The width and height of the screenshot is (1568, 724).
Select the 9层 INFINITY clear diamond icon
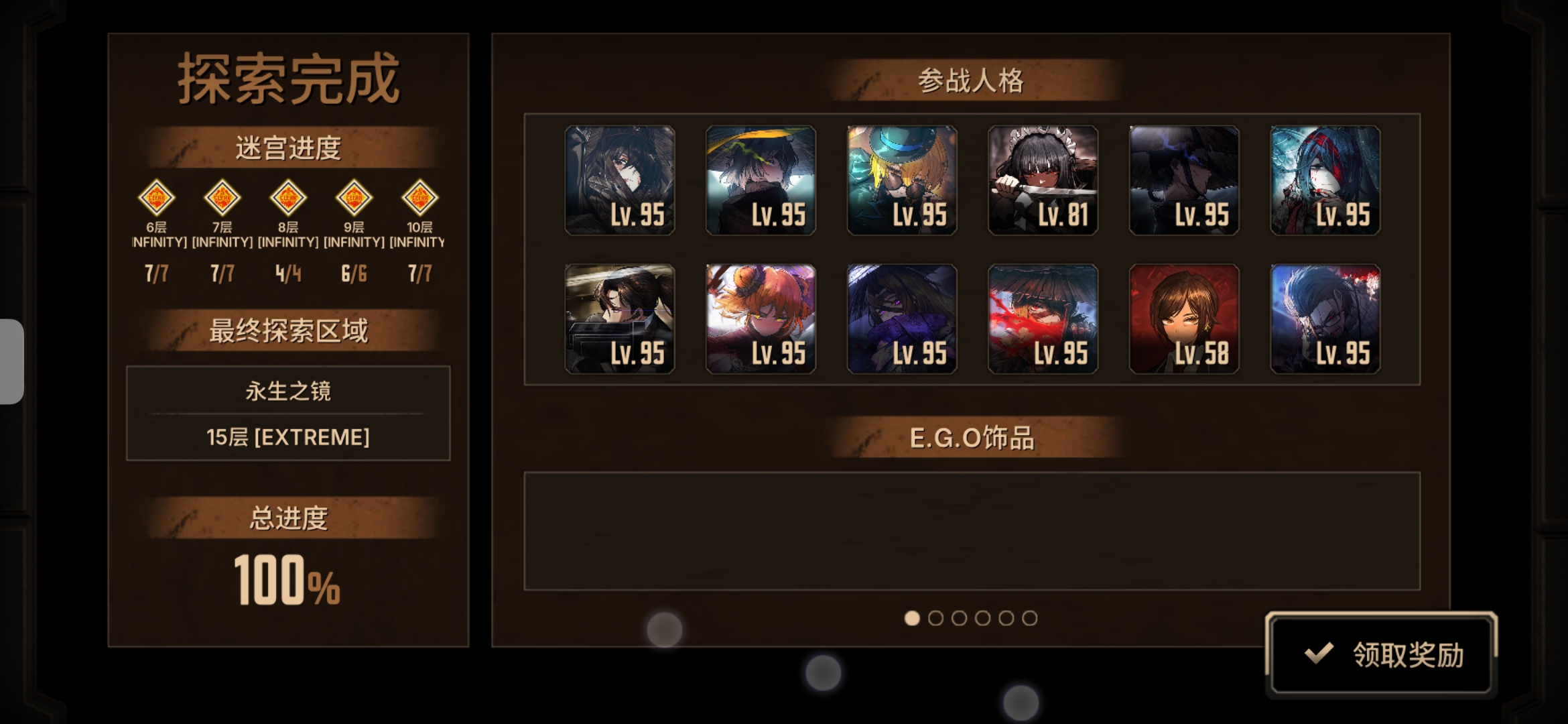click(x=354, y=198)
